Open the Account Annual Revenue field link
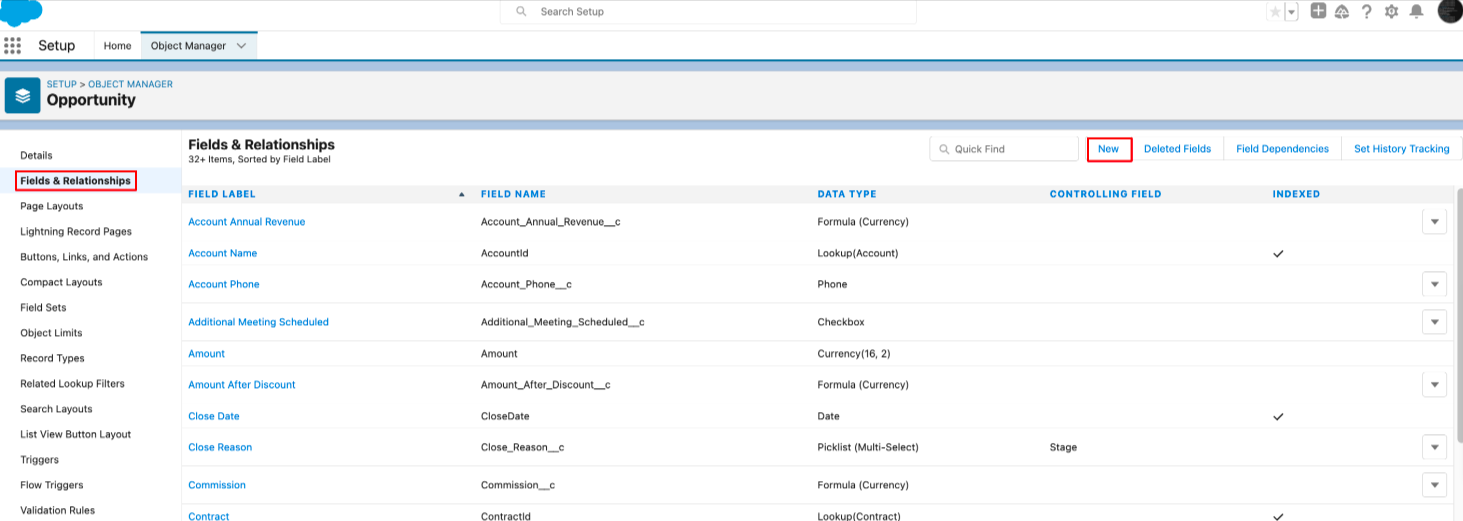Screen dimensions: 1463x521 point(246,222)
